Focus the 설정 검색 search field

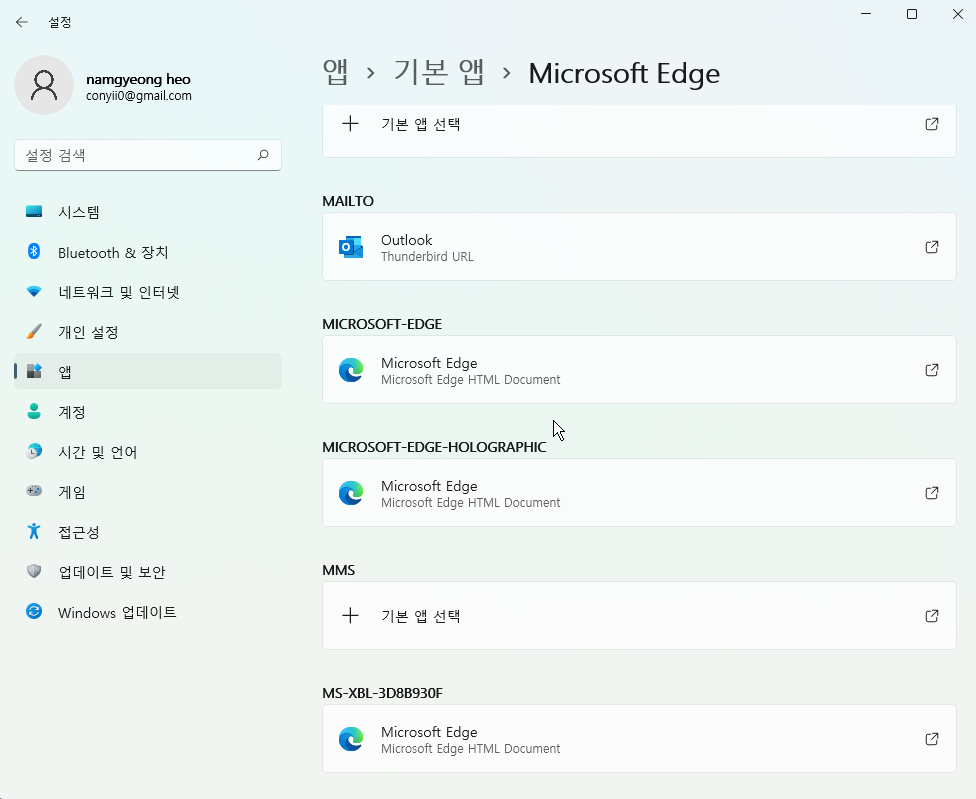point(148,155)
